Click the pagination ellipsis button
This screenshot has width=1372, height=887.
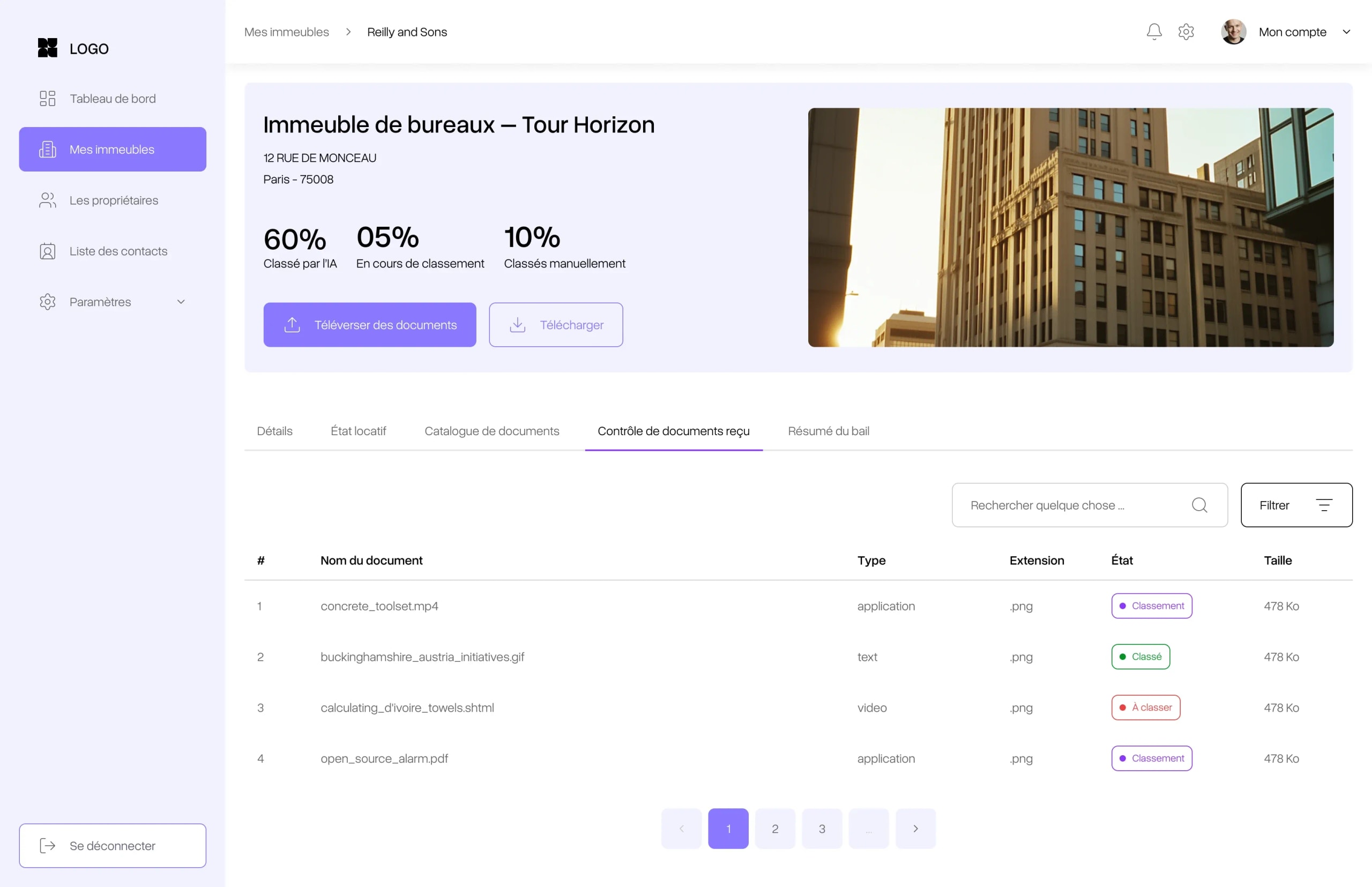(869, 829)
